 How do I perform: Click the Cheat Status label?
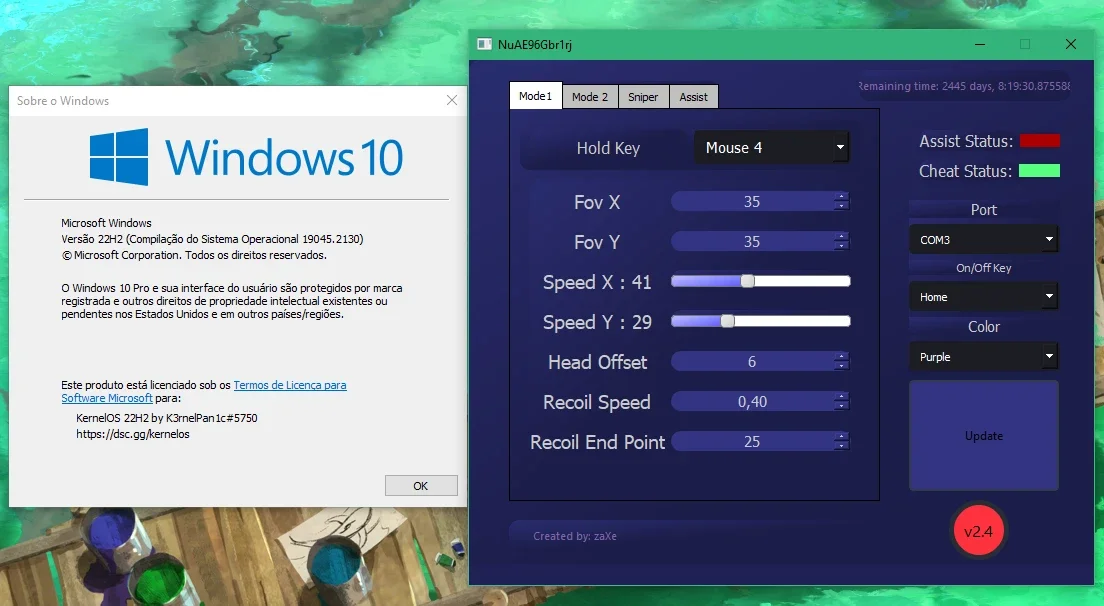click(965, 171)
